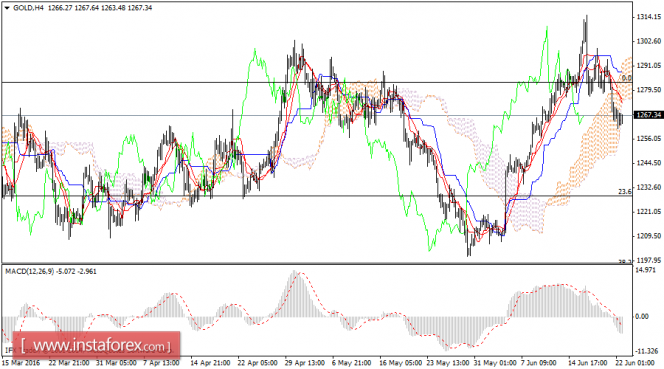Click the 22 Apr 05:00 time label

pos(257,363)
